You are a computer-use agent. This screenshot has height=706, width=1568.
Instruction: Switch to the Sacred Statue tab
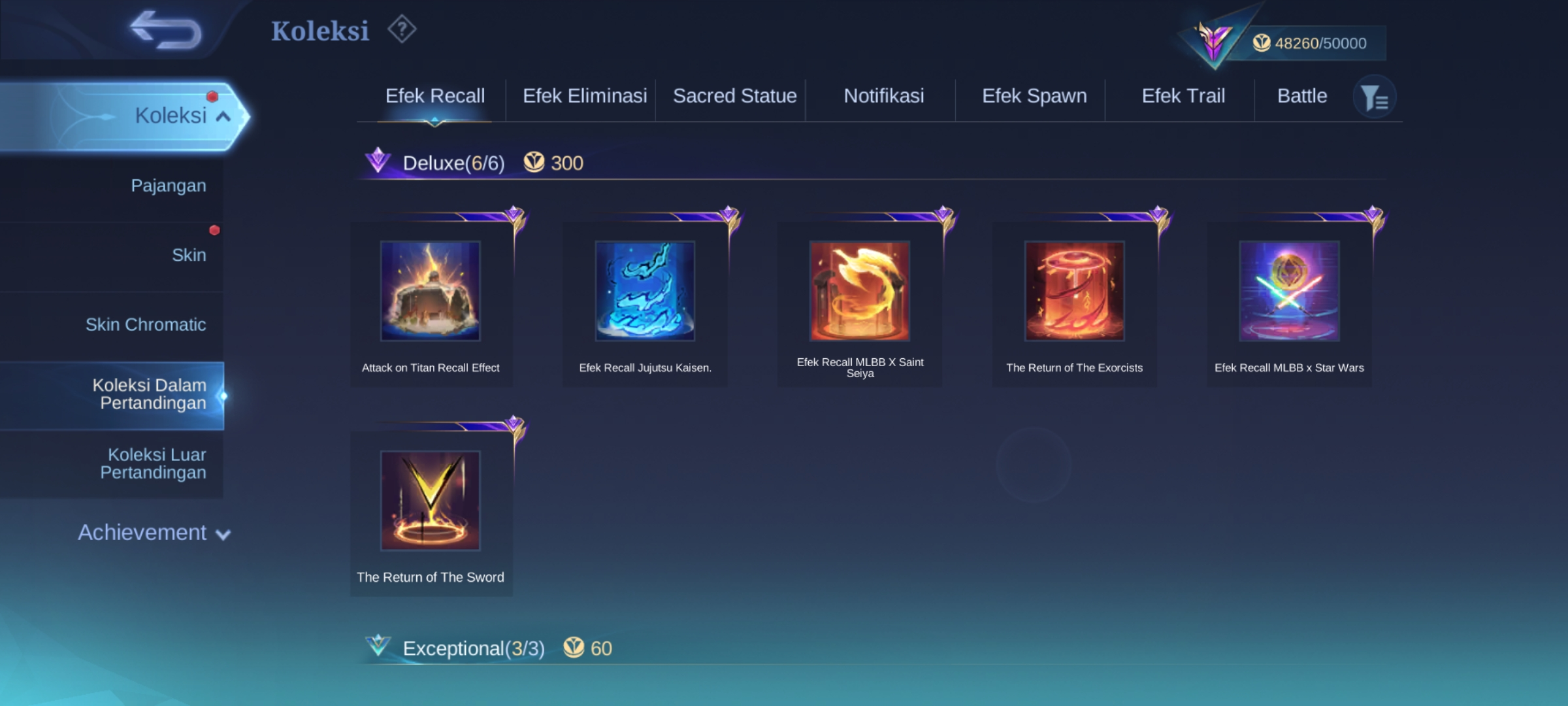[735, 96]
